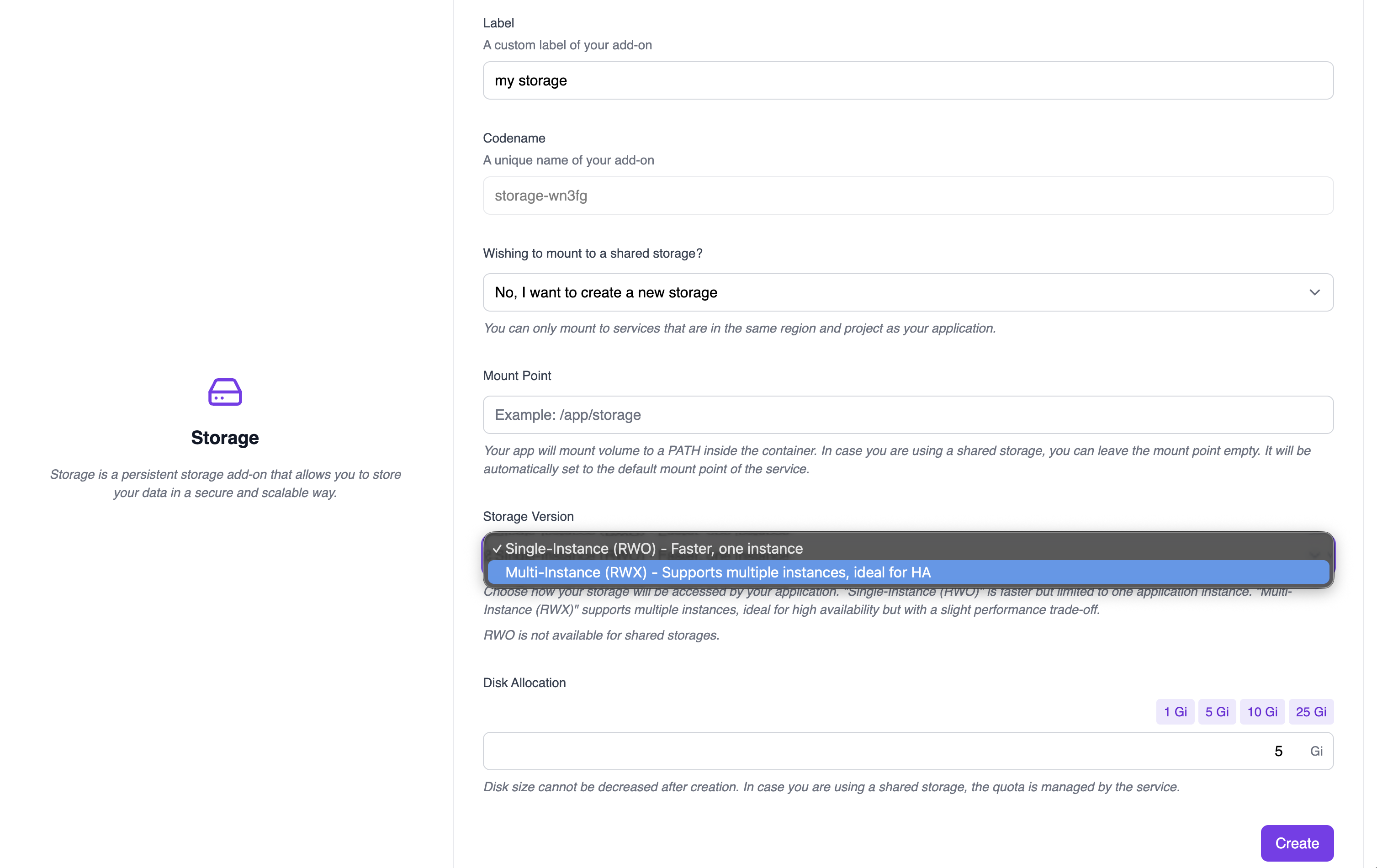Focus the Disk Allocation number field
The height and width of the screenshot is (868, 1377).
pos(881,752)
